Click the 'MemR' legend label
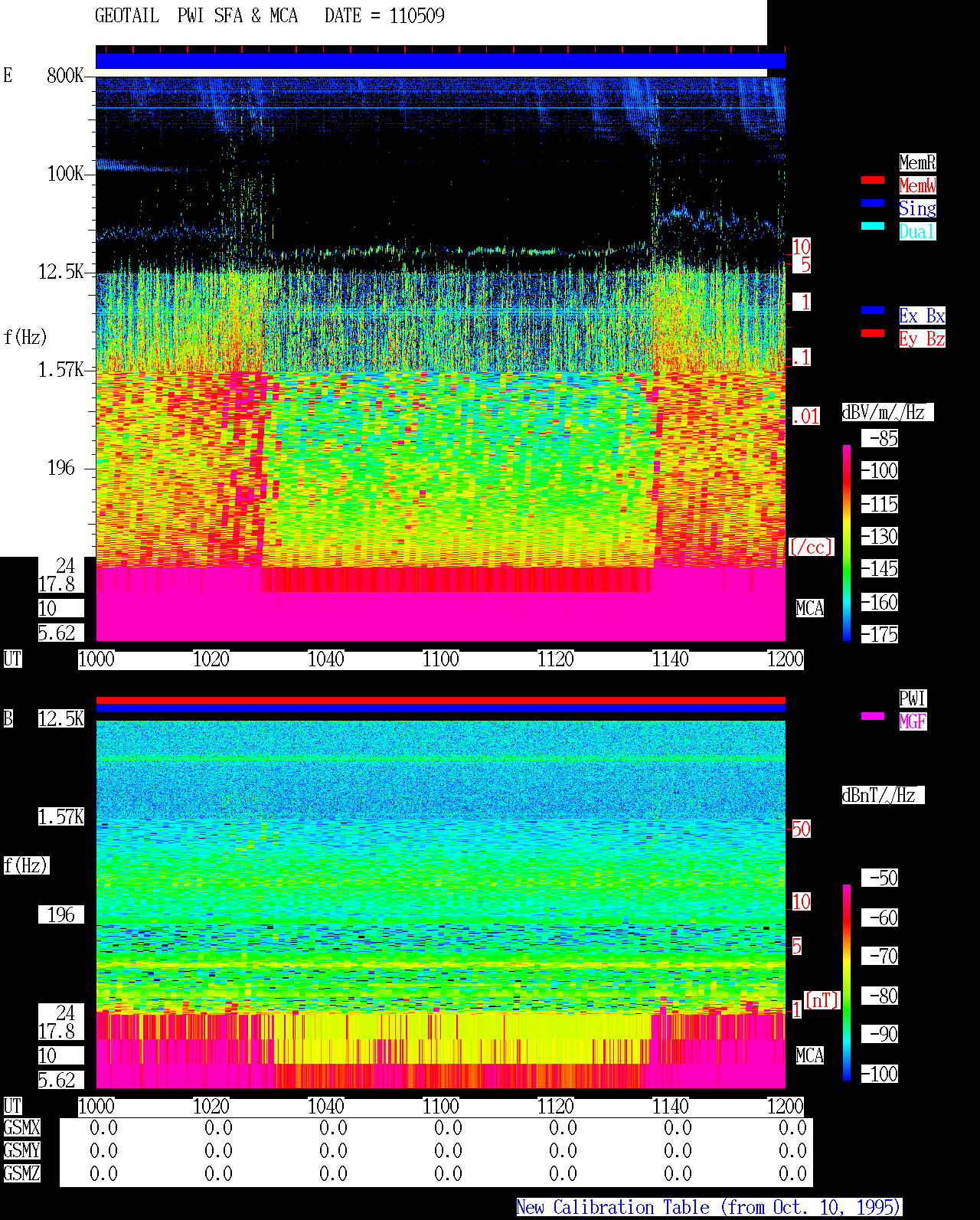980x1220 pixels. pyautogui.click(x=917, y=162)
